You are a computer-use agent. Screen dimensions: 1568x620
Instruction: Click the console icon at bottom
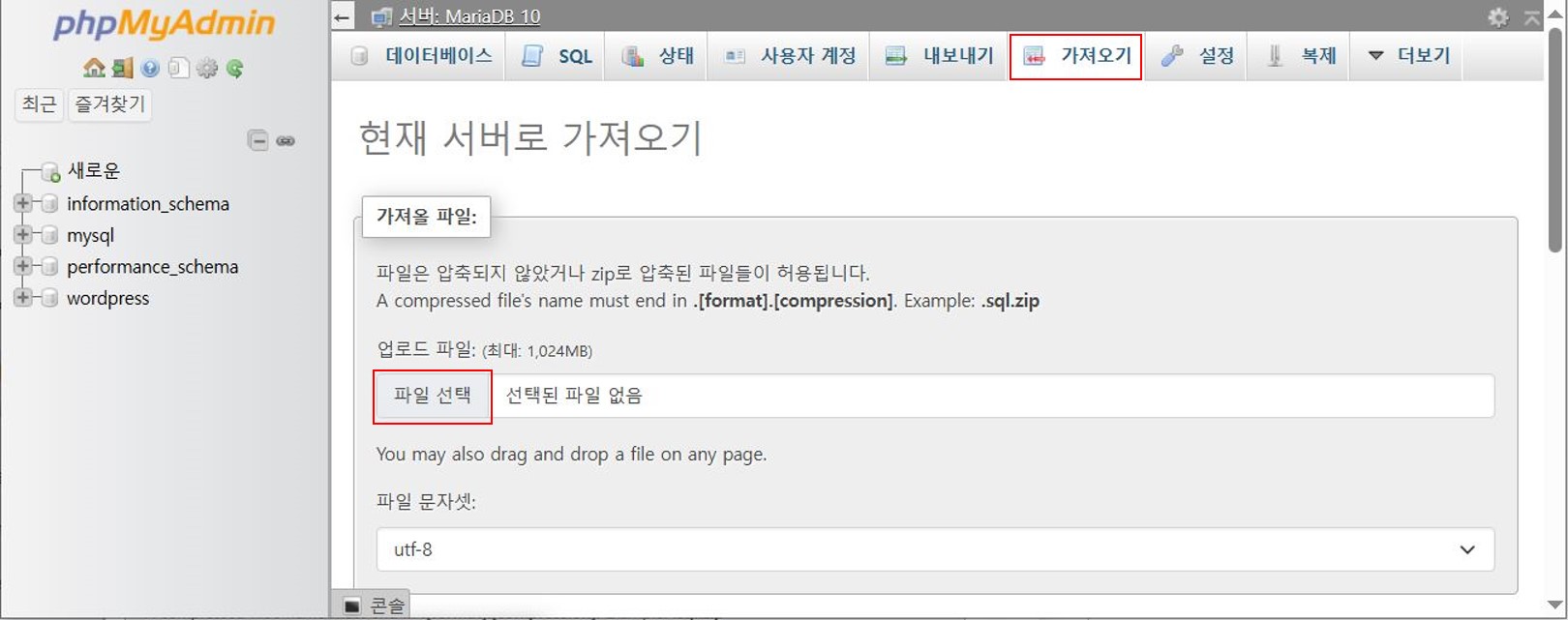352,605
